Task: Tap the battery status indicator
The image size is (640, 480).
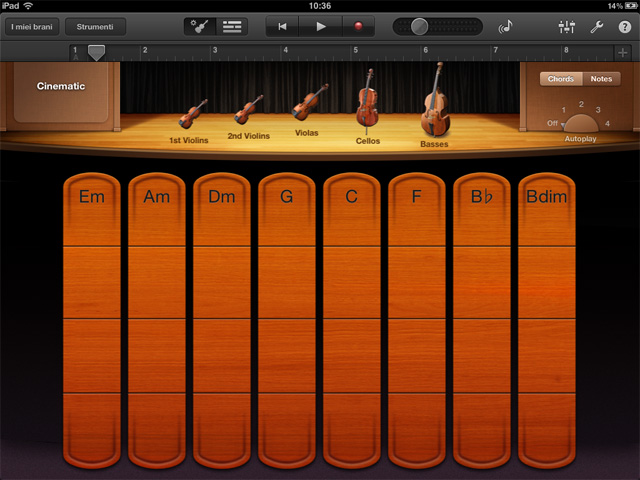Action: (x=631, y=6)
